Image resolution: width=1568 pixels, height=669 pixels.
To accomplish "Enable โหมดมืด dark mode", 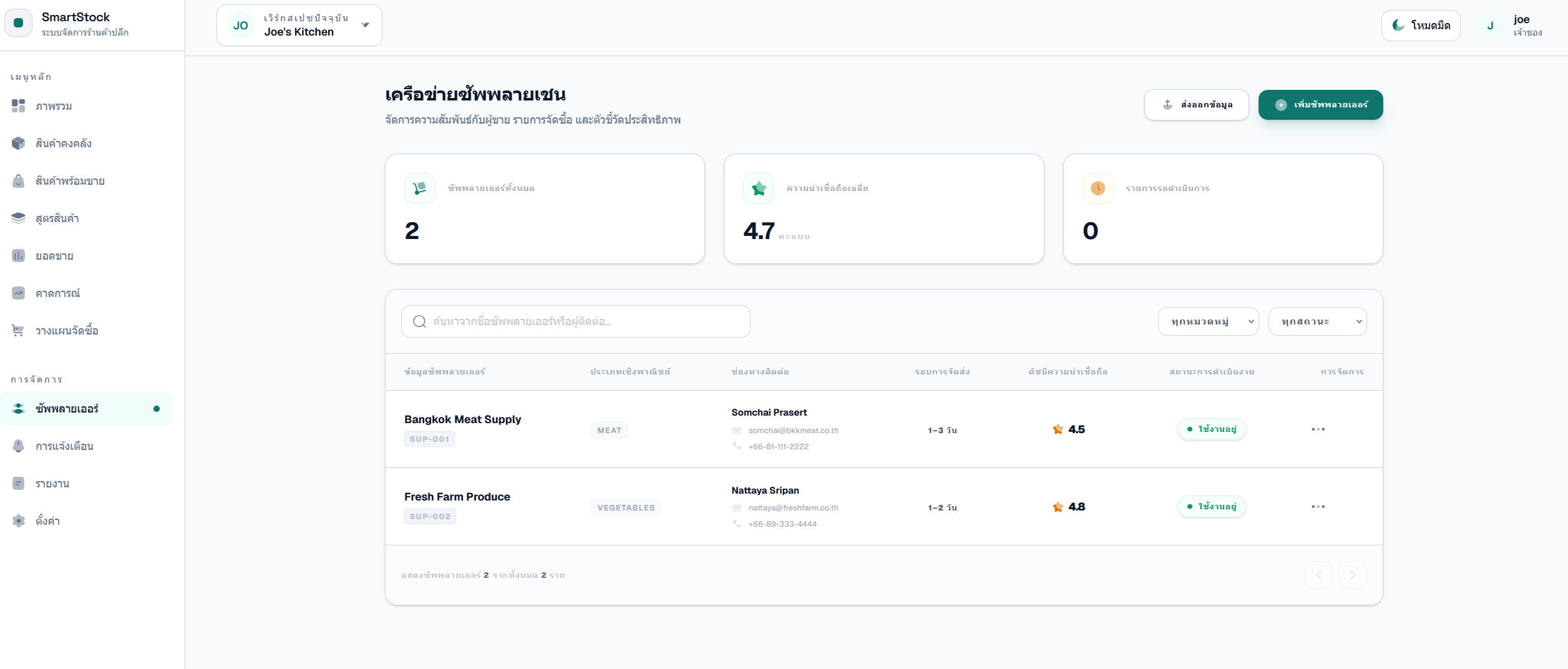I will click(x=1421, y=25).
